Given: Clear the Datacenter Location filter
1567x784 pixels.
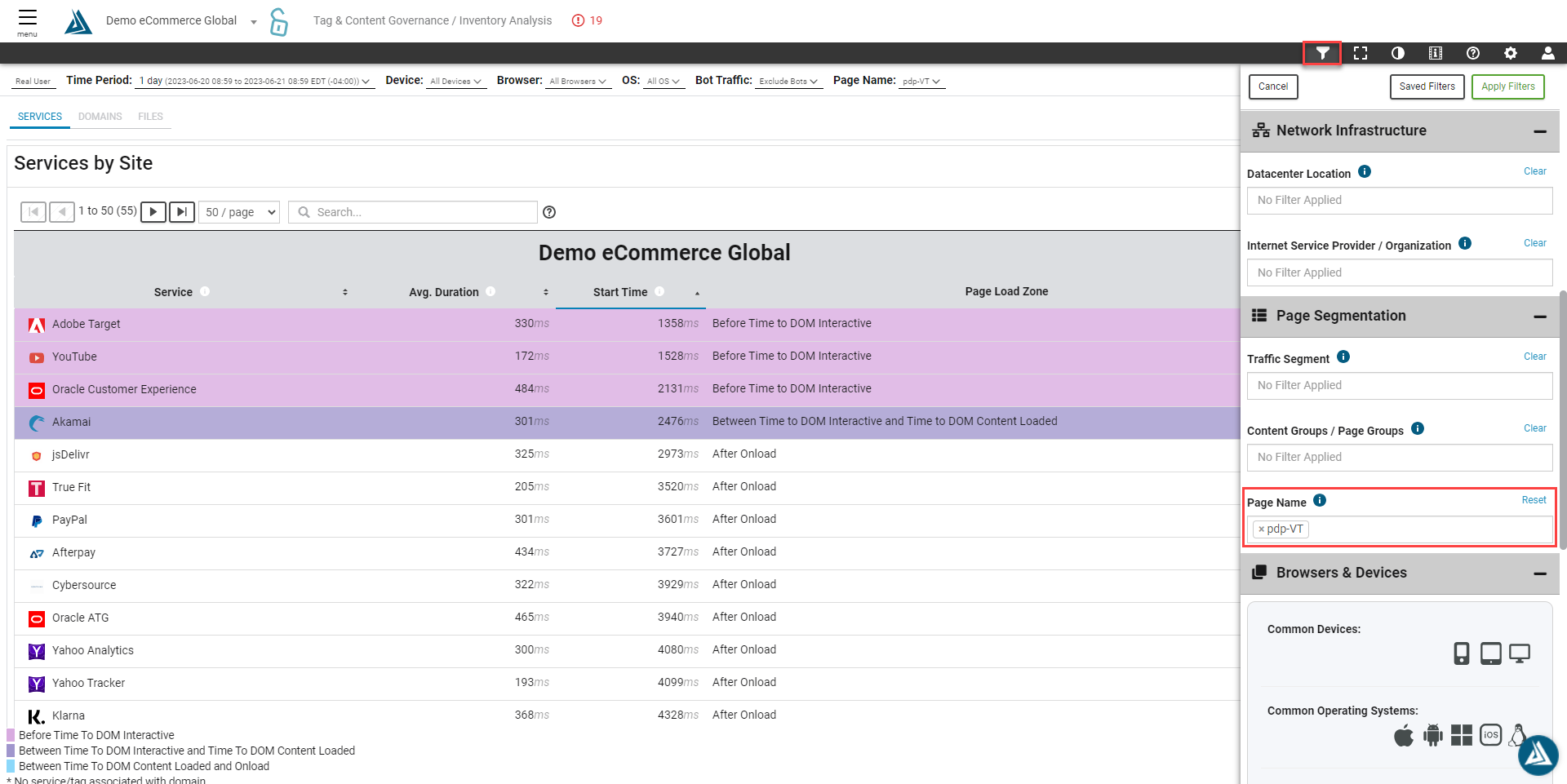Looking at the screenshot, I should click(1534, 171).
